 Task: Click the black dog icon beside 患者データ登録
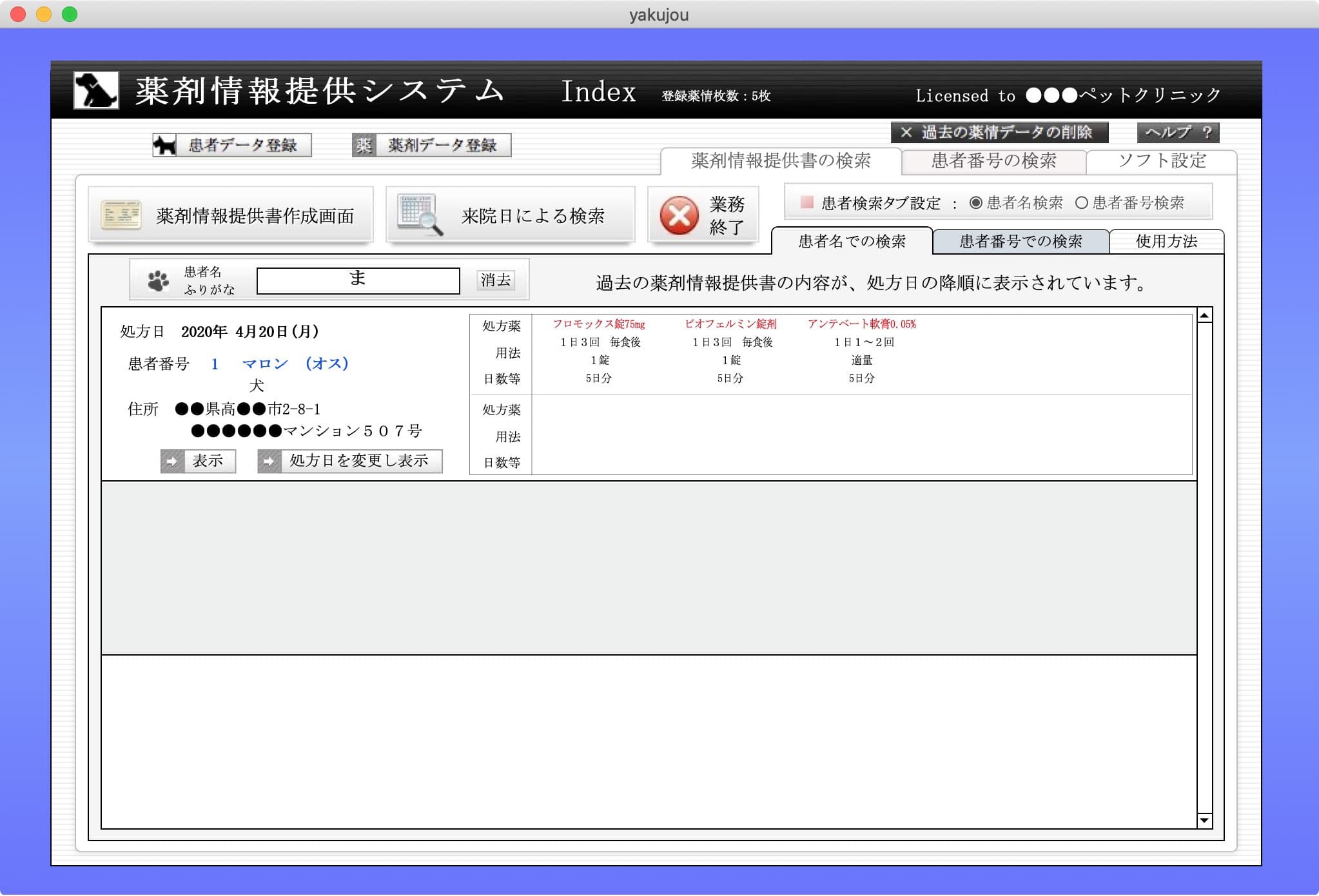pos(165,145)
